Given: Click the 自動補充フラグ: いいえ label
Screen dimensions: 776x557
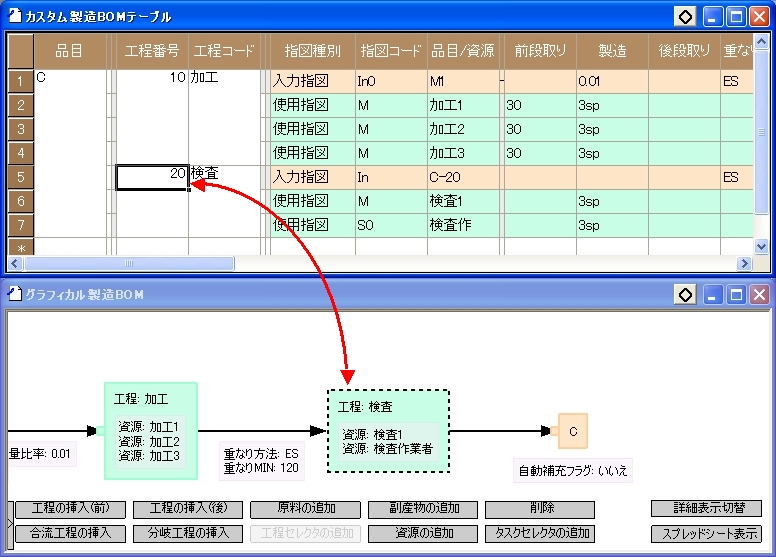Looking at the screenshot, I should 573,470.
